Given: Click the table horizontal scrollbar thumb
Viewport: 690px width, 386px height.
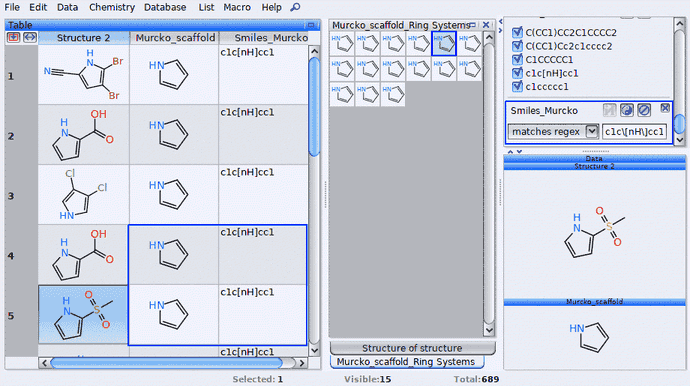Looking at the screenshot, I should click(x=166, y=363).
